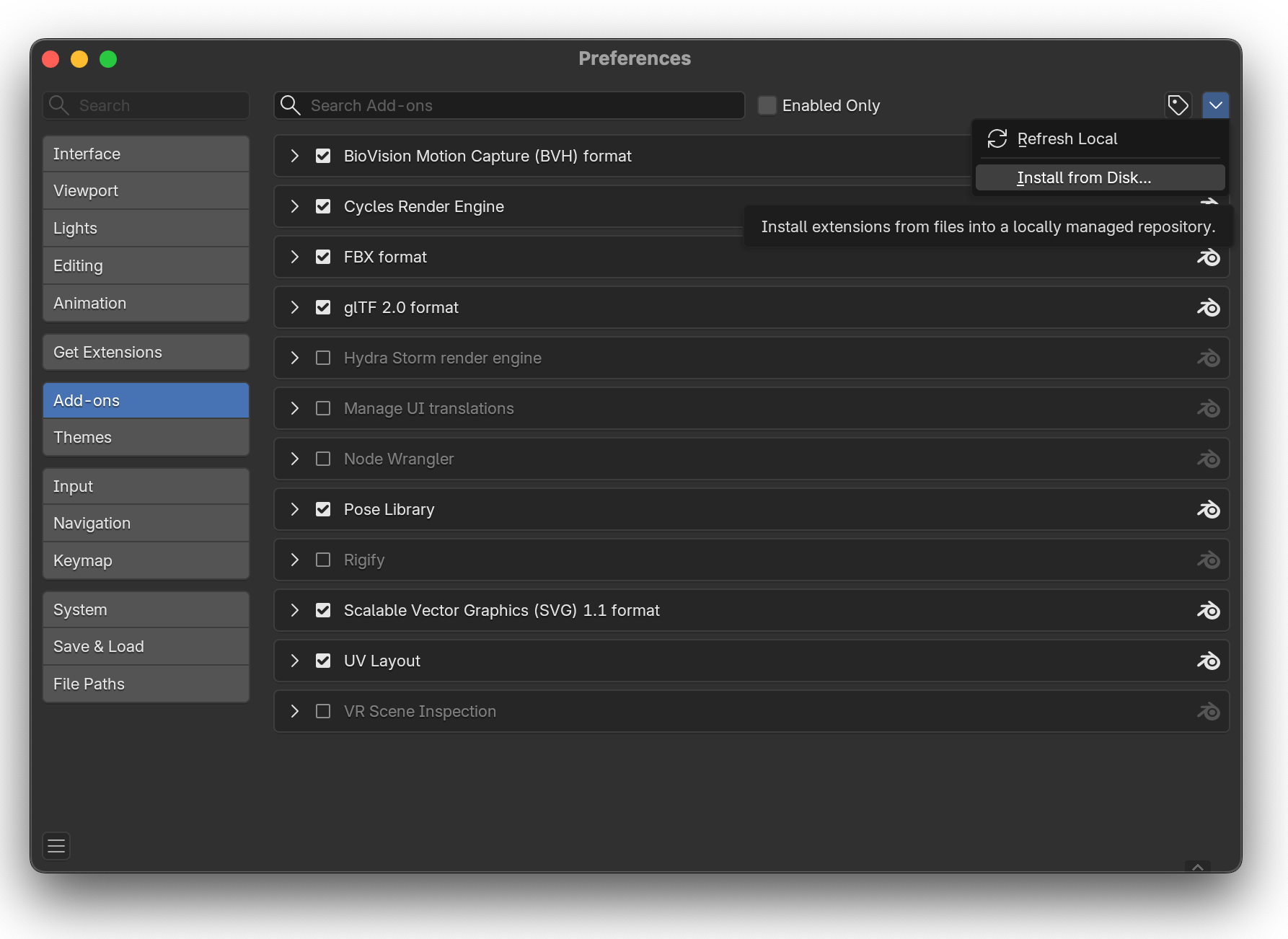The width and height of the screenshot is (1288, 939).
Task: Choose Refresh Local from the menu
Action: [1100, 138]
